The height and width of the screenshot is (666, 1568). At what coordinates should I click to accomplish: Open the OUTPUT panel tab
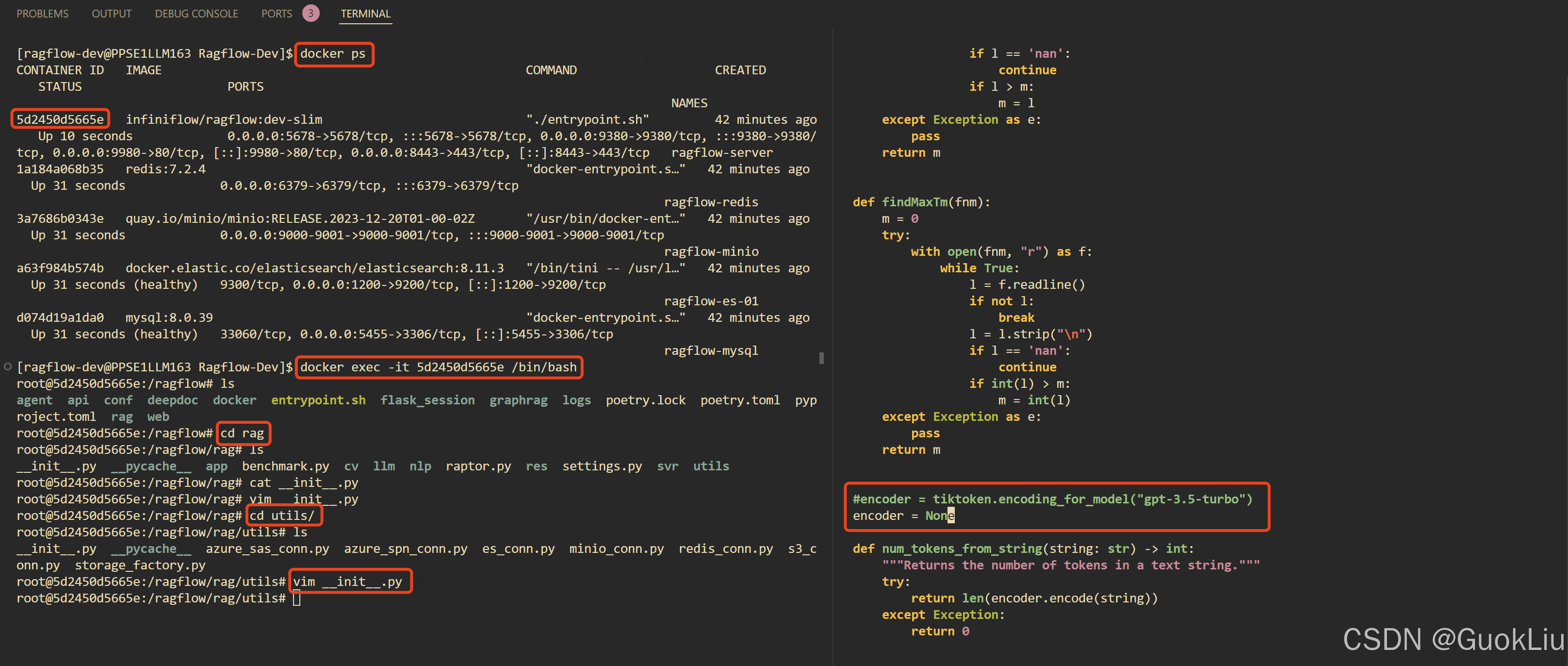pos(112,14)
